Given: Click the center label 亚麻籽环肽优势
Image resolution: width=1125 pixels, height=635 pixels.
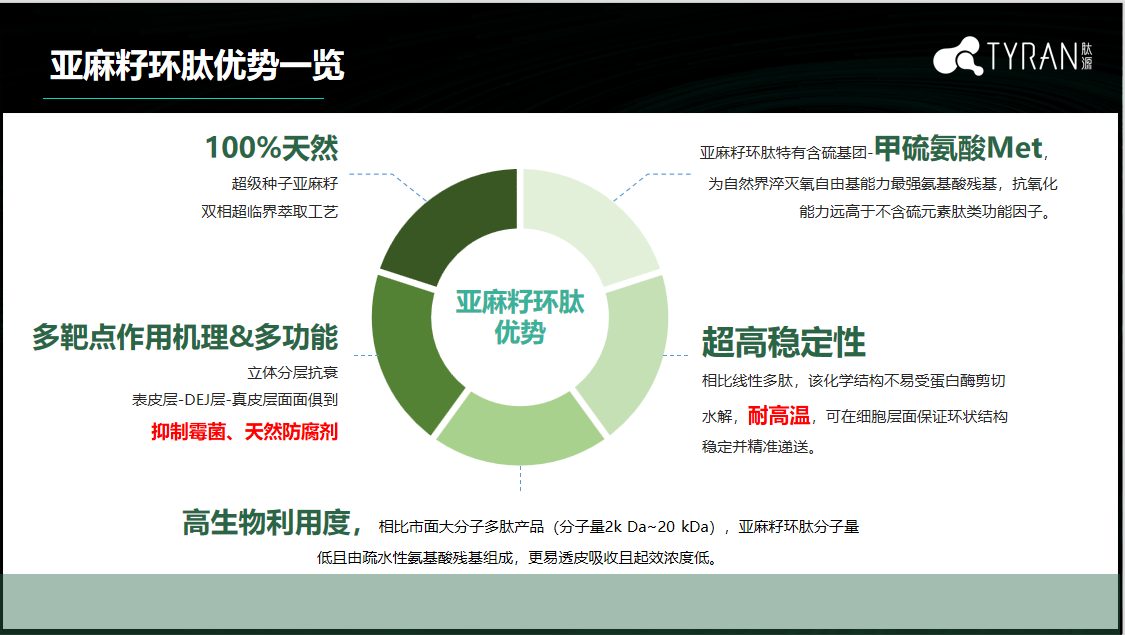Looking at the screenshot, I should click(520, 317).
